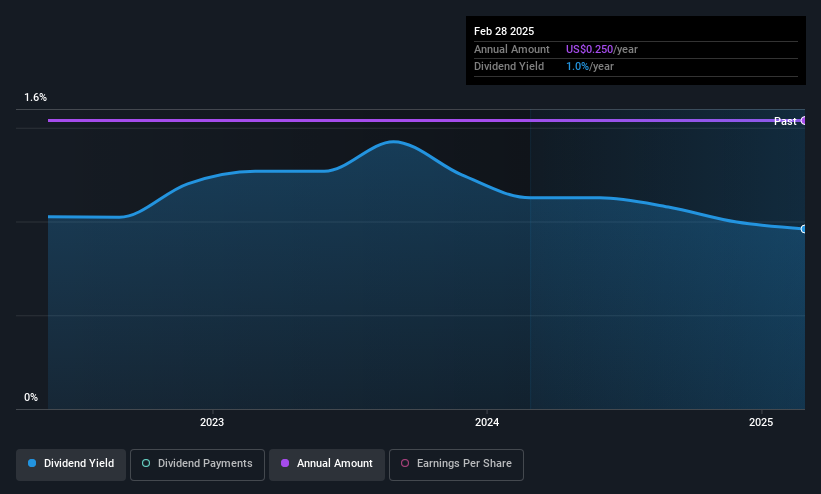Viewport: 821px width, 494px height.
Task: Click the 2025 x-axis label
Action: 761,422
